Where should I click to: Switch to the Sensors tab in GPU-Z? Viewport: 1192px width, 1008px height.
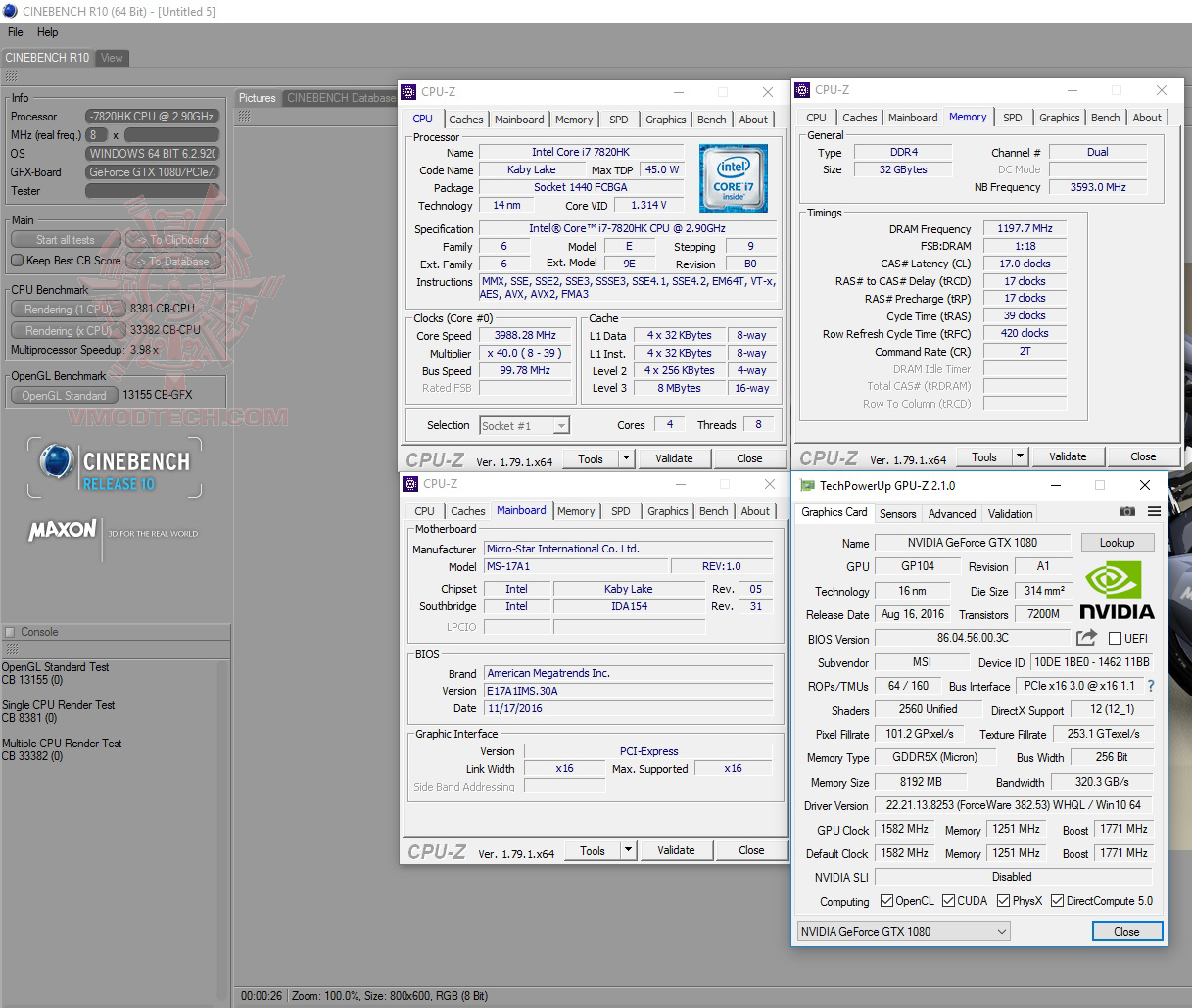pos(897,513)
